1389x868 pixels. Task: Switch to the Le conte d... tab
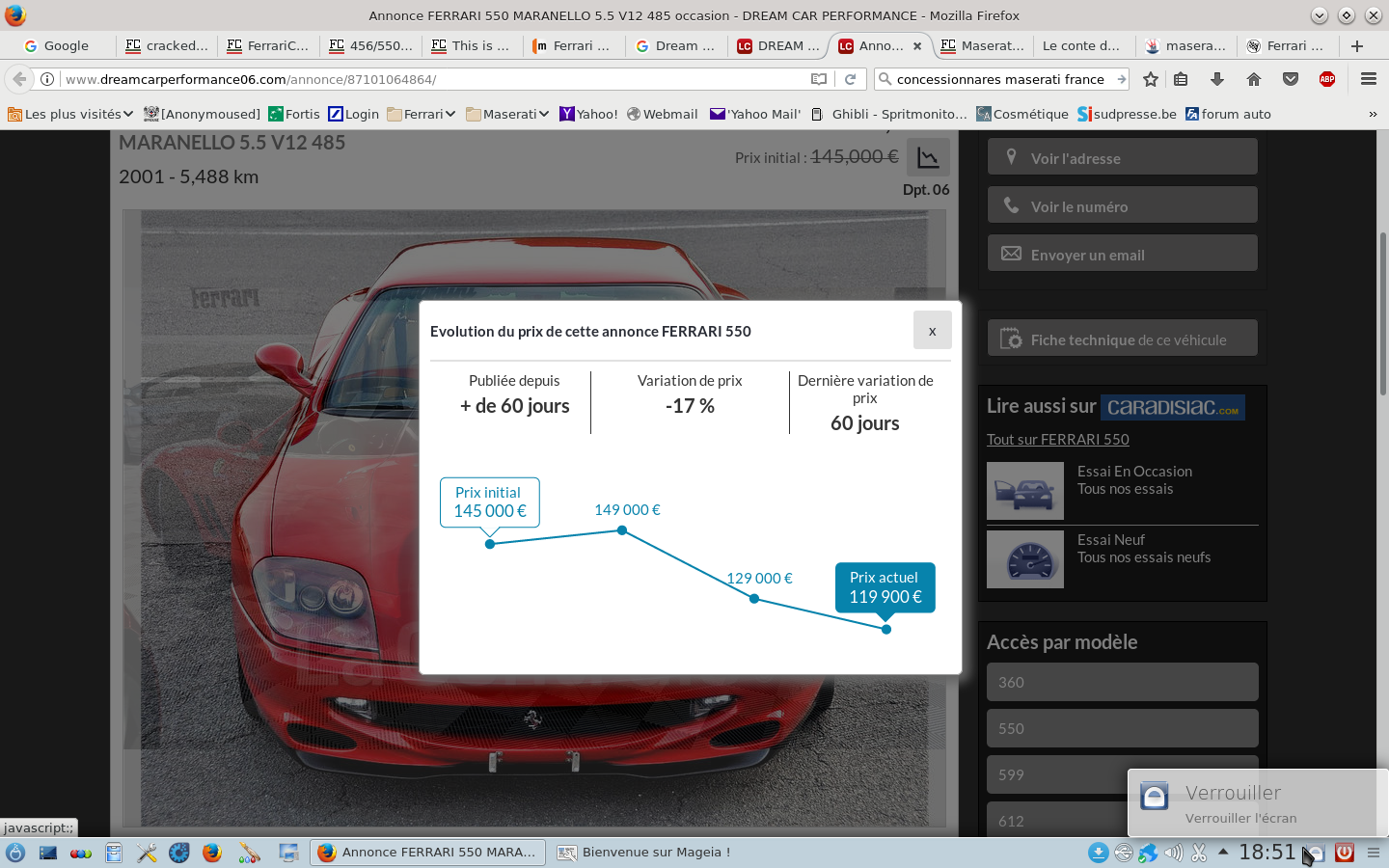(1082, 45)
